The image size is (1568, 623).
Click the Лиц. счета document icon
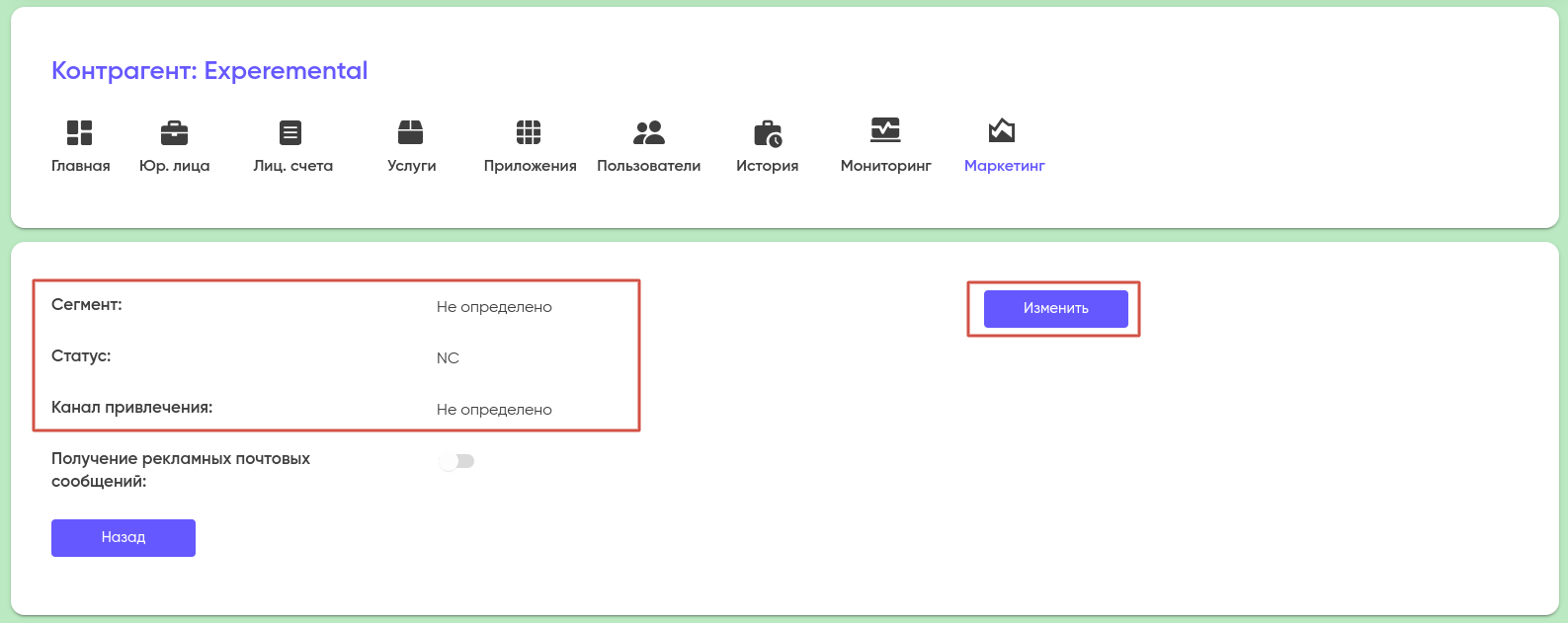tap(290, 132)
